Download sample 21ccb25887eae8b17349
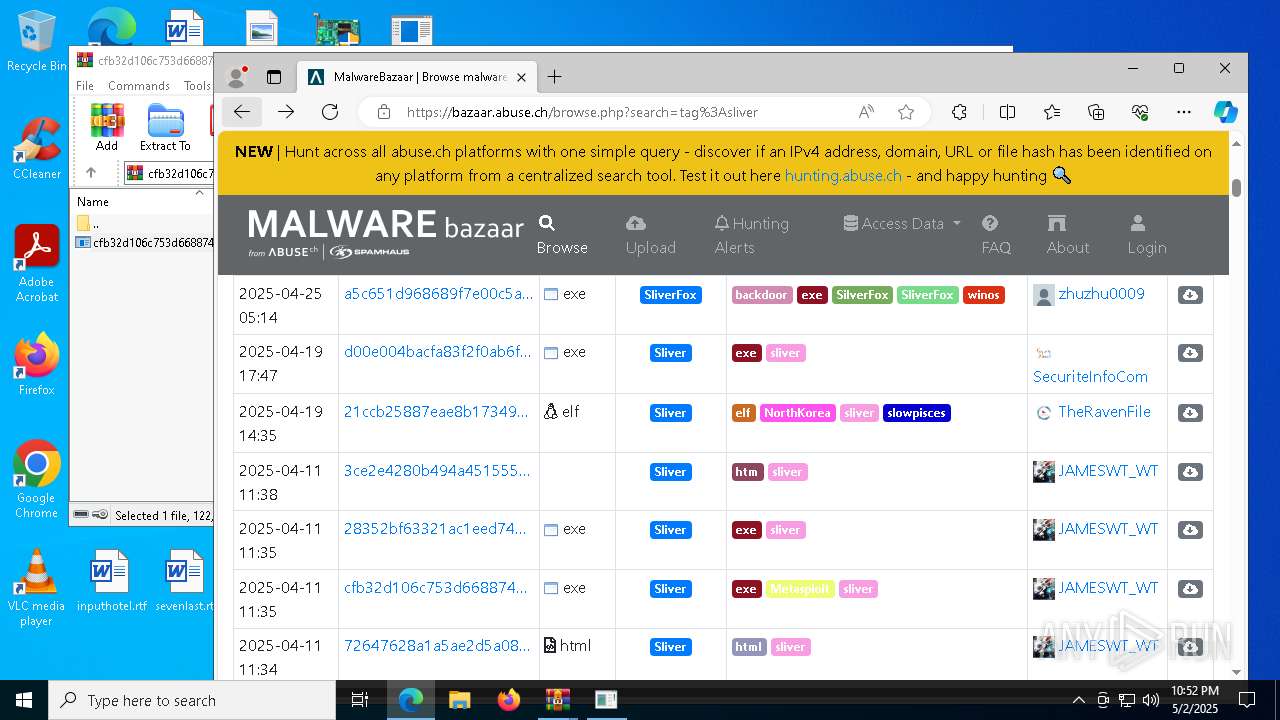This screenshot has width=1280, height=720. point(1190,412)
